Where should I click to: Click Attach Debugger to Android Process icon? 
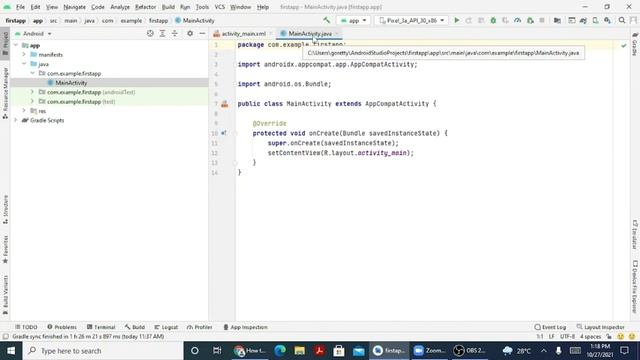[530, 20]
